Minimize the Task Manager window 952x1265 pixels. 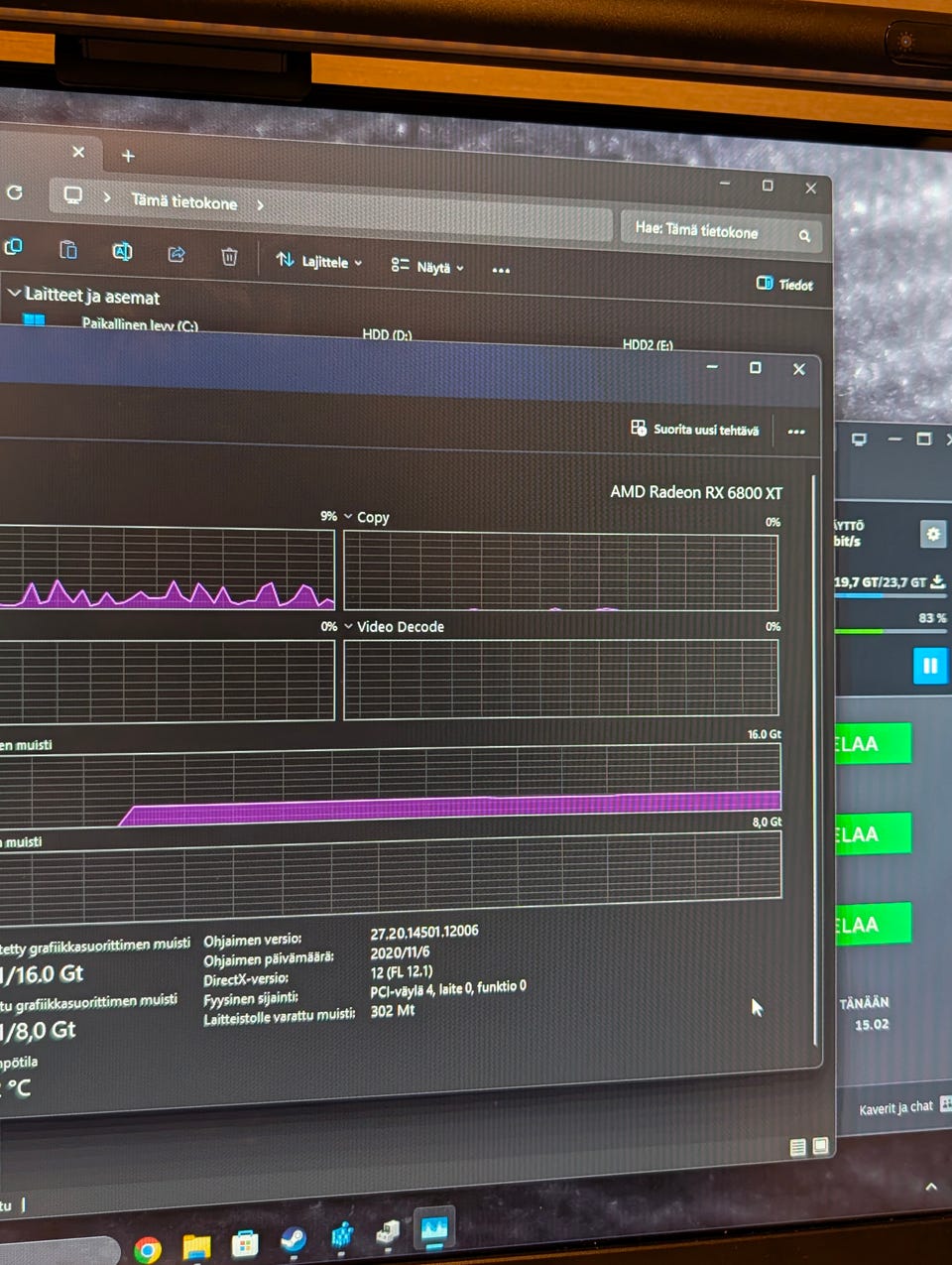point(712,367)
